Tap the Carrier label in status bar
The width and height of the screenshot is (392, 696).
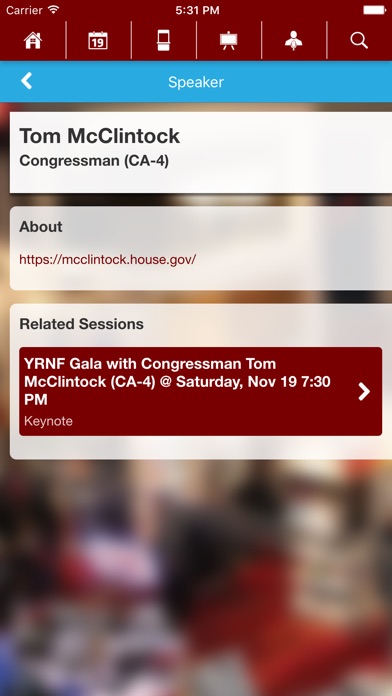click(24, 10)
